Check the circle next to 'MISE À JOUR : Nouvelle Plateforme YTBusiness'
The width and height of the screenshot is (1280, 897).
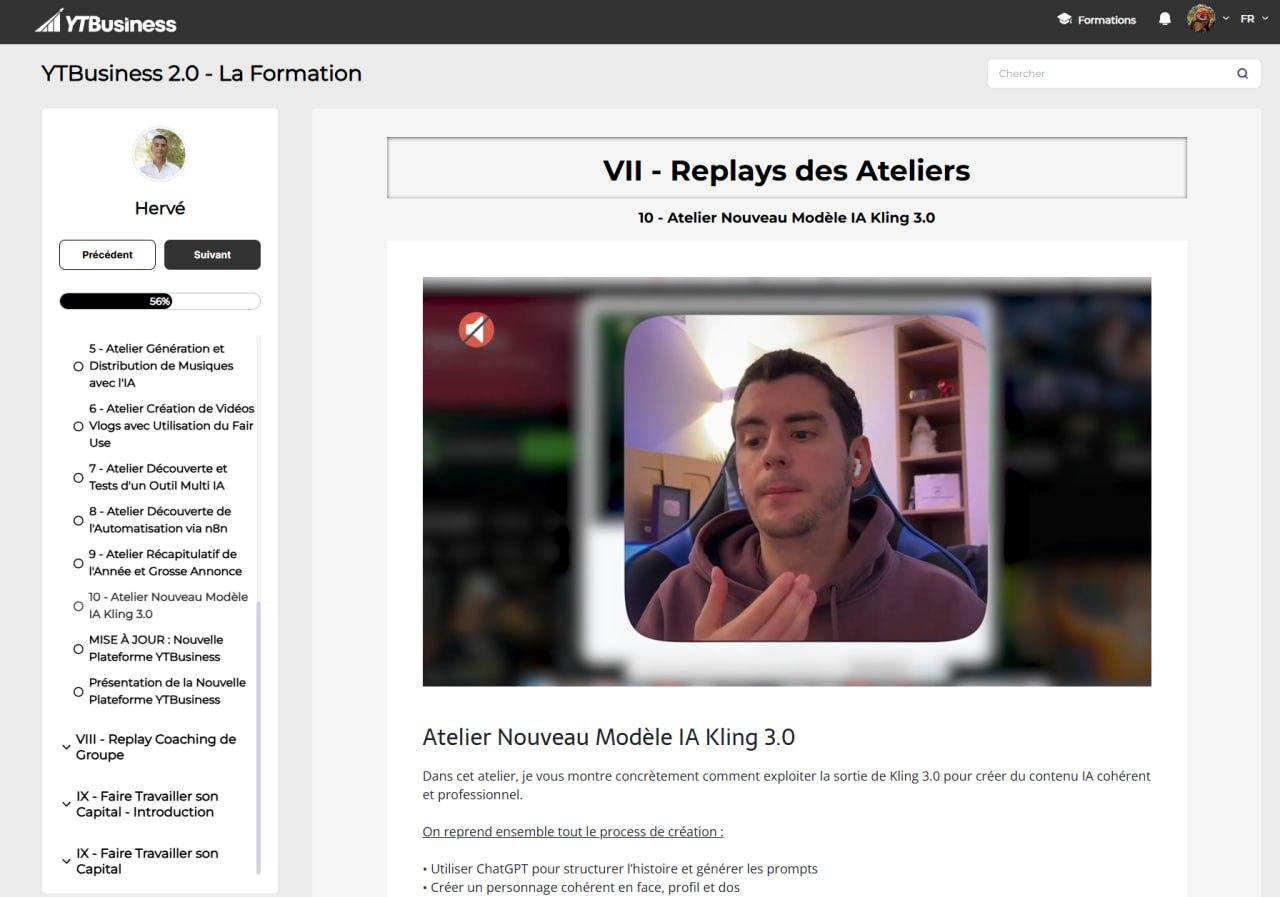tap(78, 648)
